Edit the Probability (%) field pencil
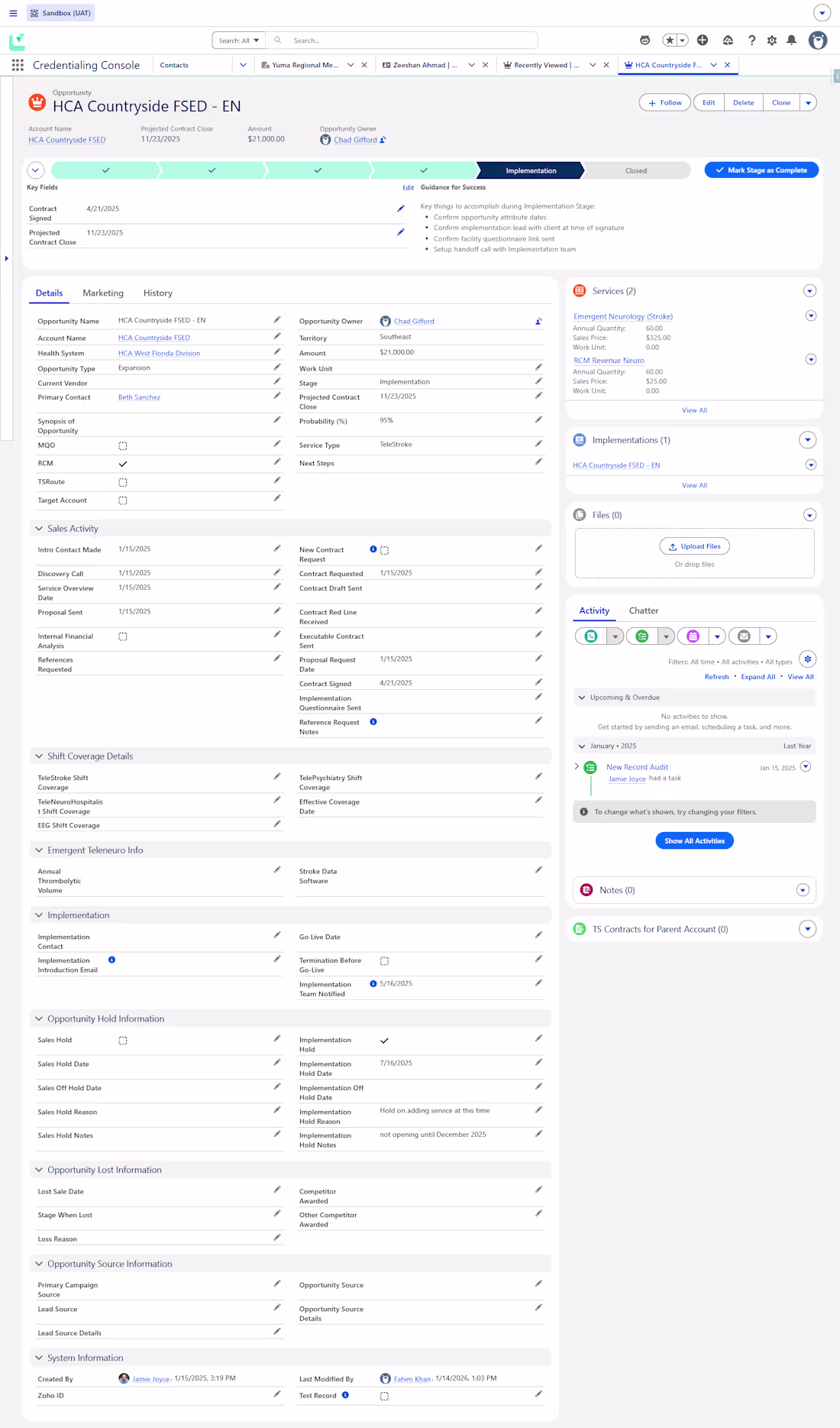This screenshot has height=1428, width=840. [x=538, y=419]
